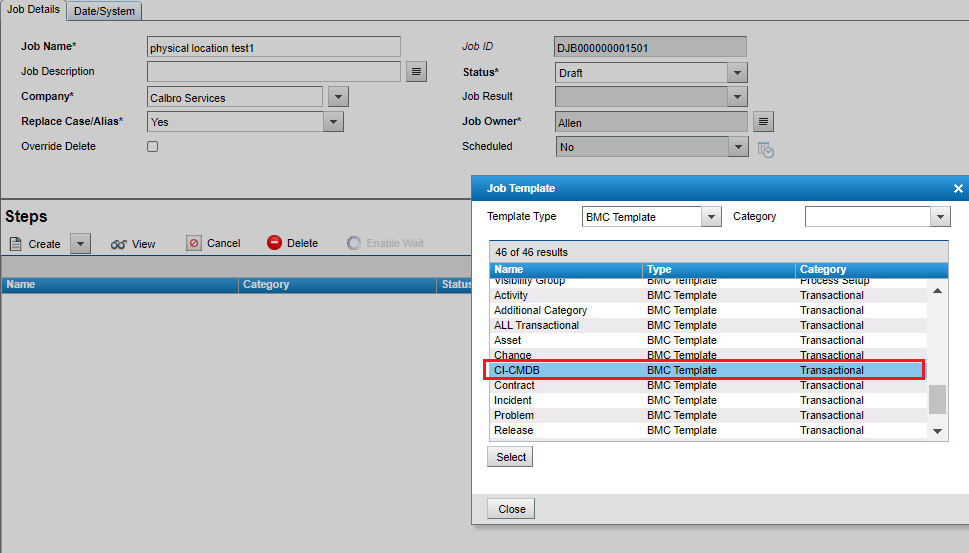
Task: Select the CI-CMDB template row
Action: [x=708, y=370]
